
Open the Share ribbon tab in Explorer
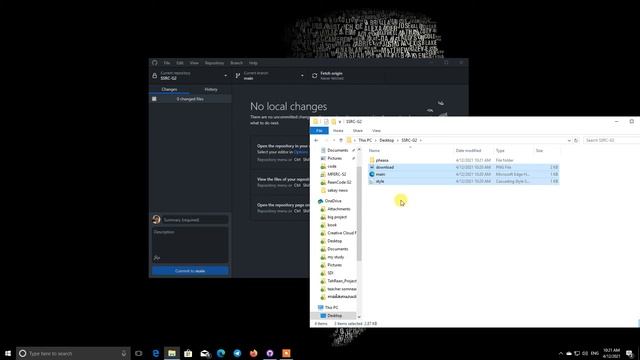358,131
